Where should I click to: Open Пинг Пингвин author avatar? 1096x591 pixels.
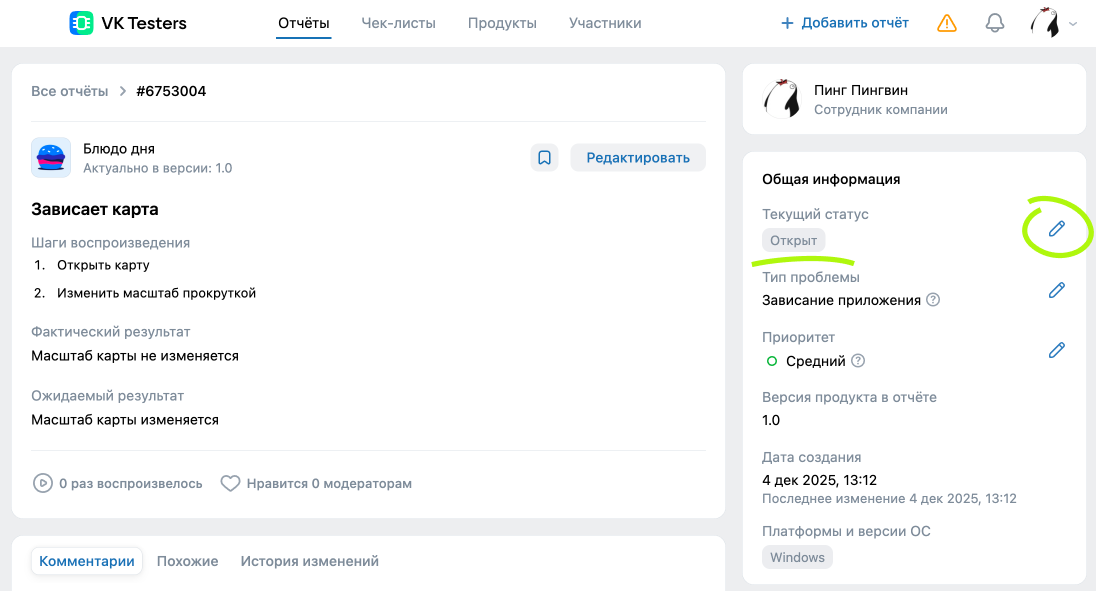(781, 98)
